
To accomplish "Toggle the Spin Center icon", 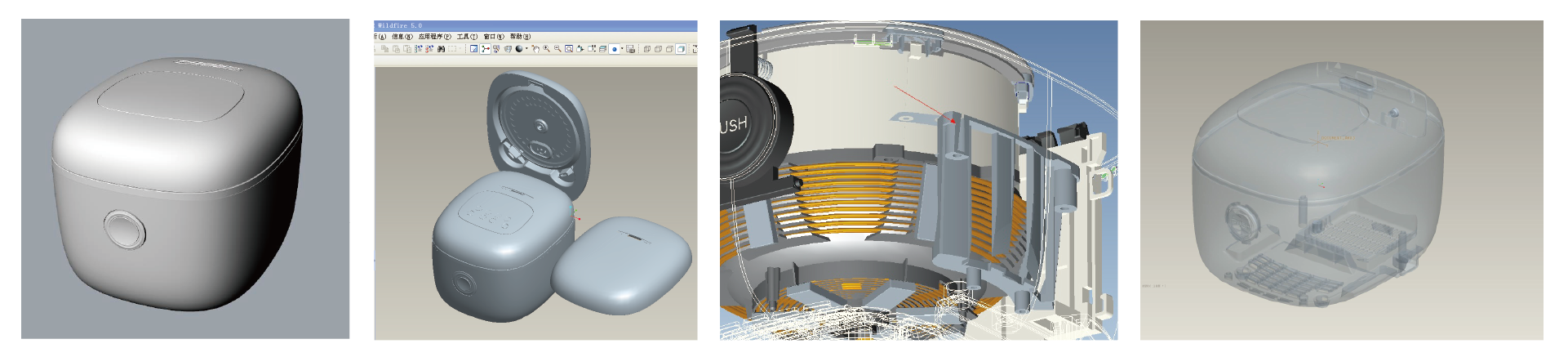I will pos(485,49).
